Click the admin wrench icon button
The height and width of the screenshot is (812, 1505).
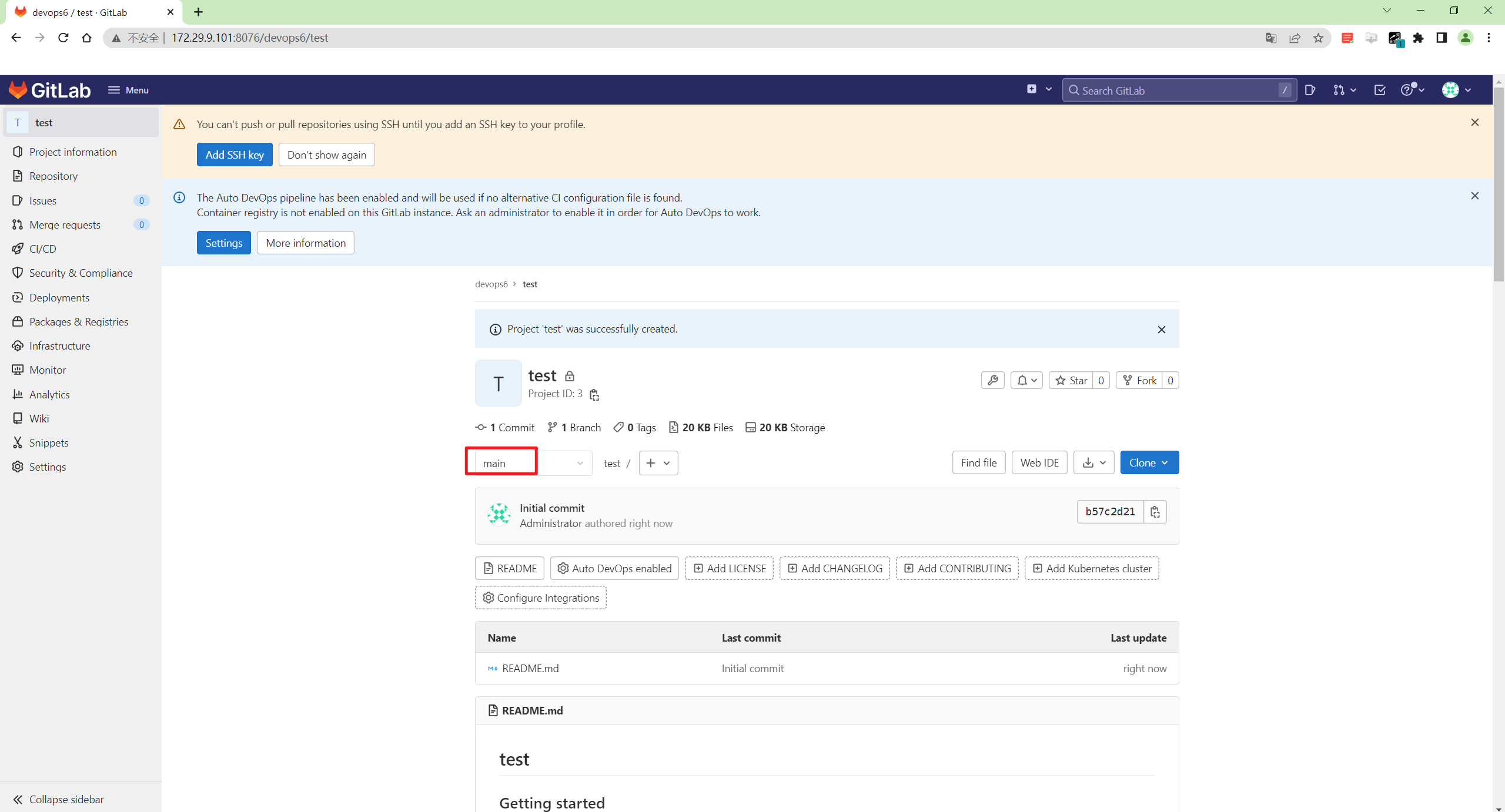coord(992,380)
